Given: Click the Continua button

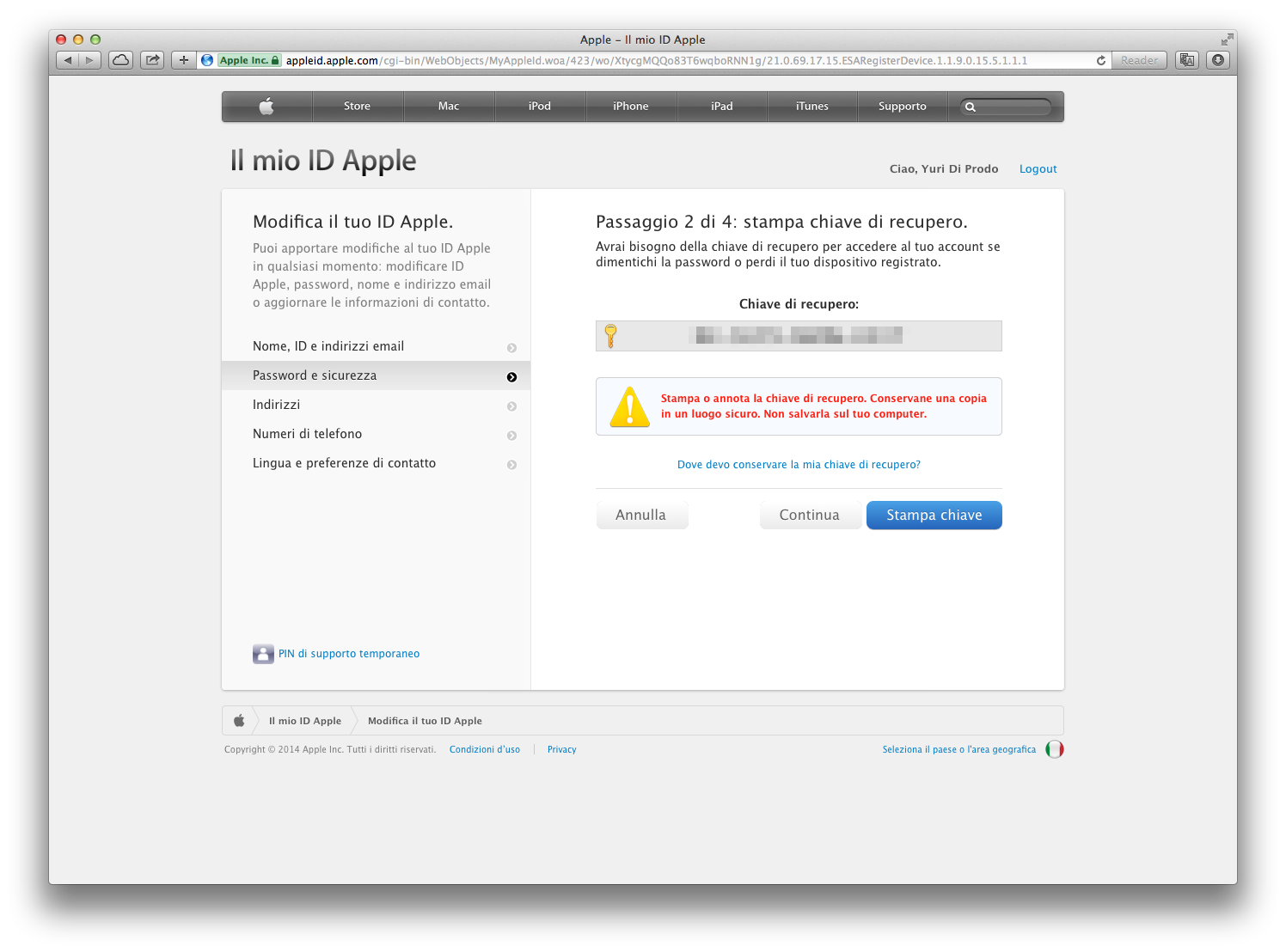Looking at the screenshot, I should pos(810,516).
